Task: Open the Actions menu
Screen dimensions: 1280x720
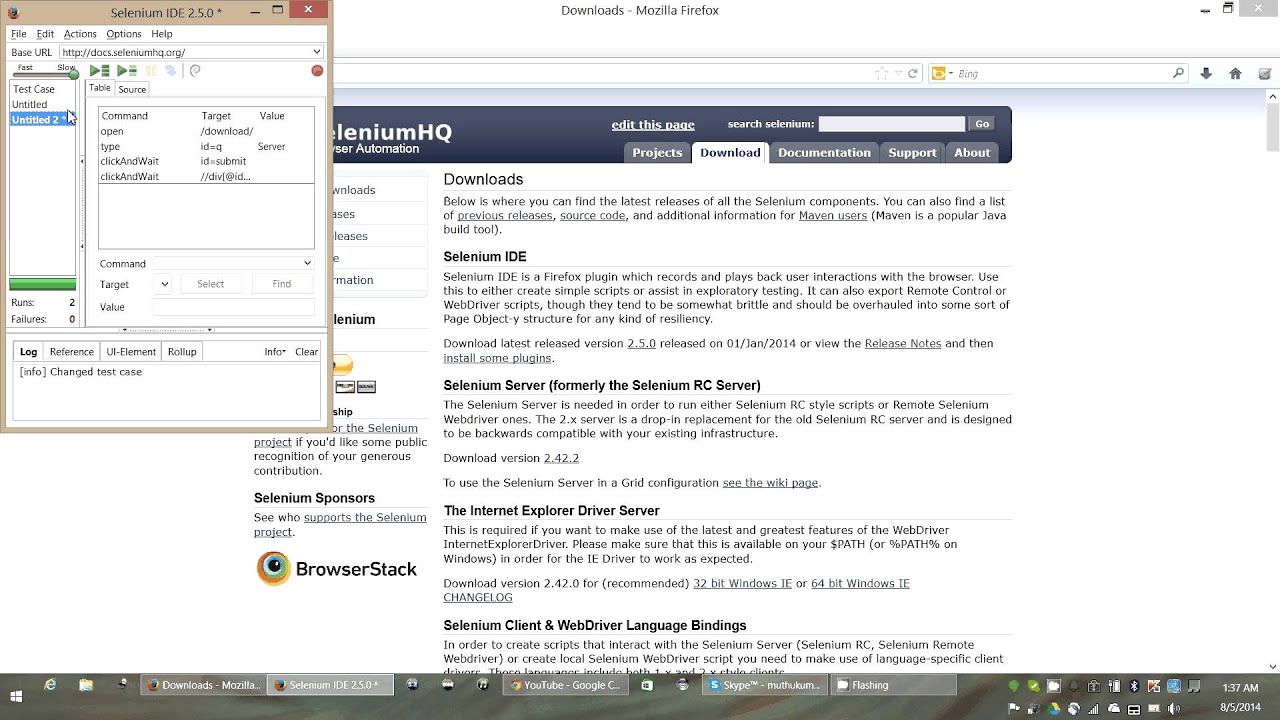Action: (x=80, y=34)
